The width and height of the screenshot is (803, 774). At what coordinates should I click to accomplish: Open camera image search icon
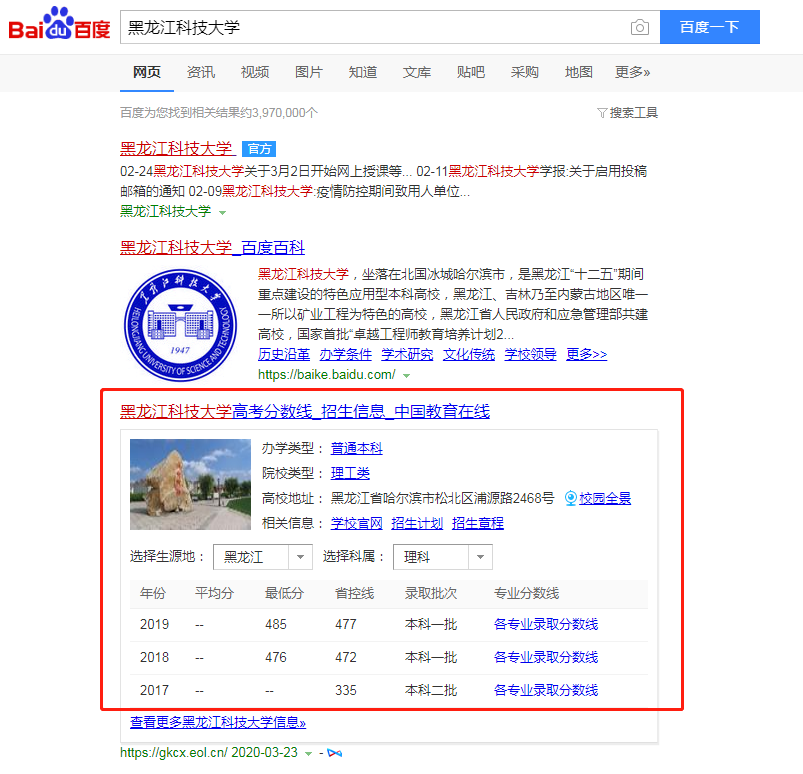640,27
